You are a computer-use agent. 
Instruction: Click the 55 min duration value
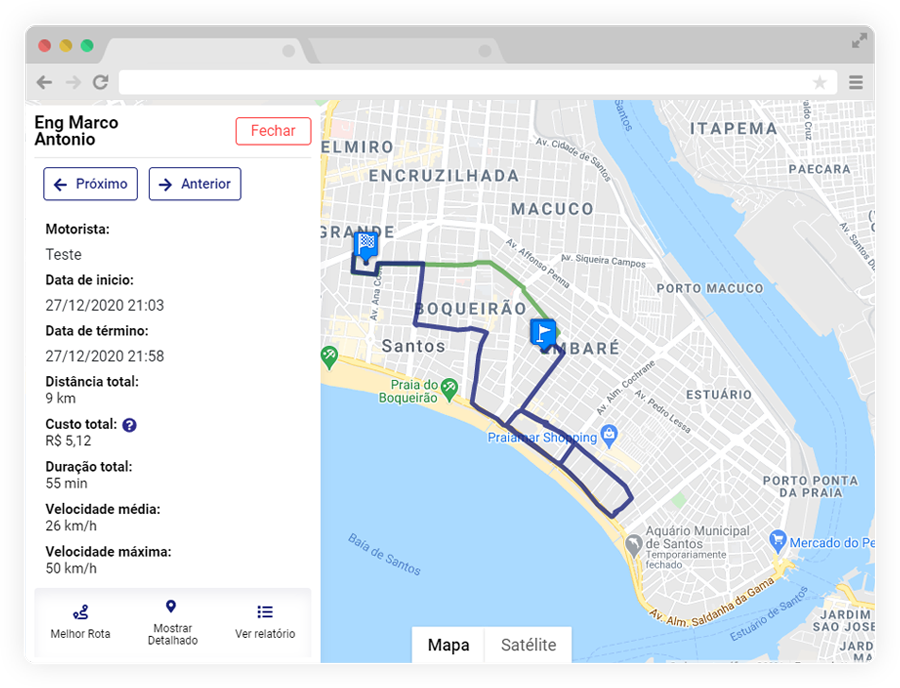point(67,483)
